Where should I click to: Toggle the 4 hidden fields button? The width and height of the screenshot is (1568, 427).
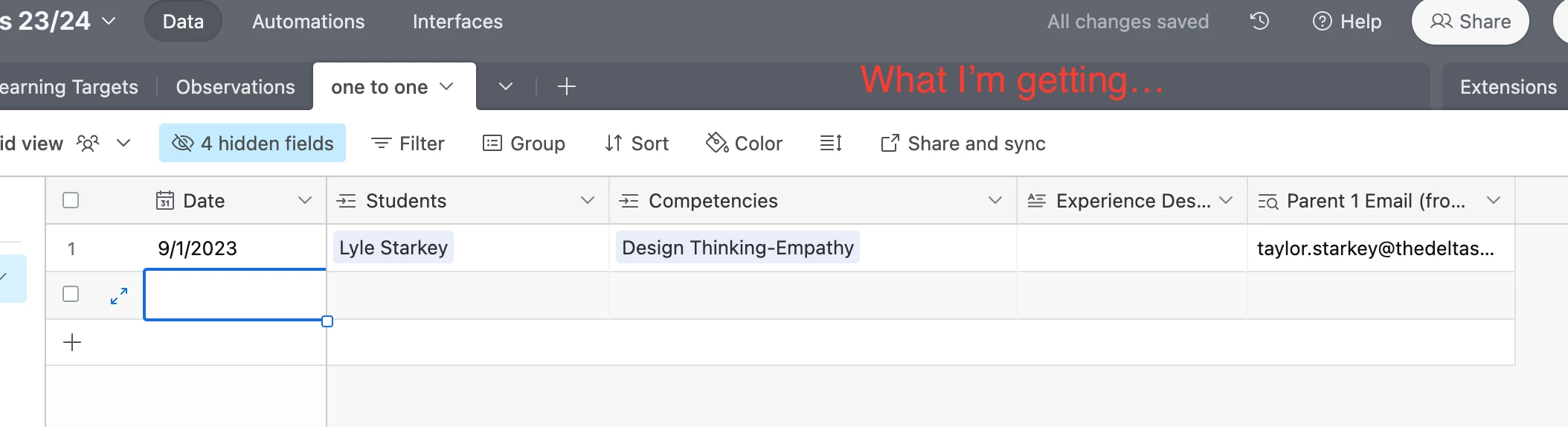click(252, 143)
